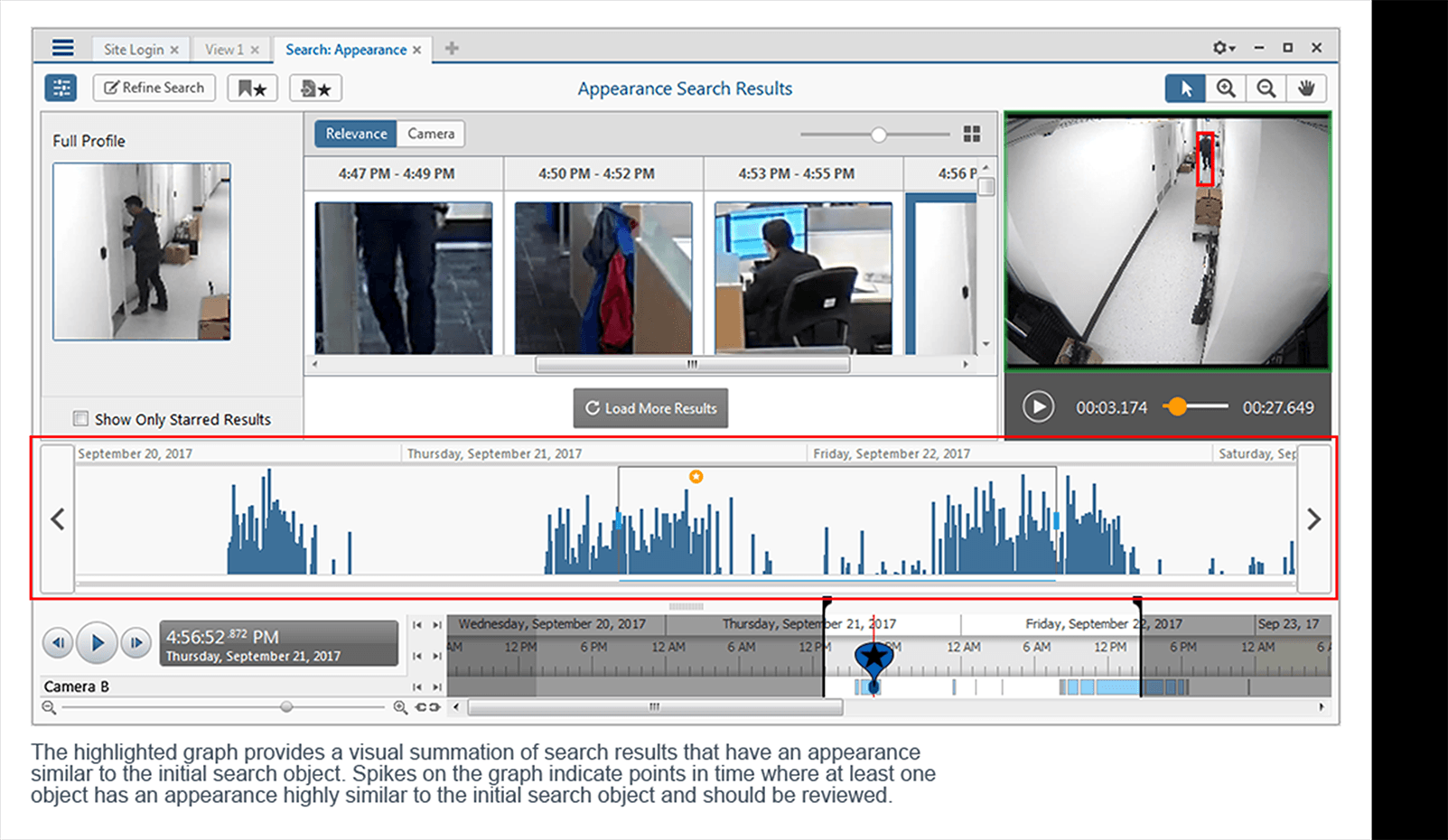
Task: Click the timeline scrollbar right arrow
Action: (1322, 707)
